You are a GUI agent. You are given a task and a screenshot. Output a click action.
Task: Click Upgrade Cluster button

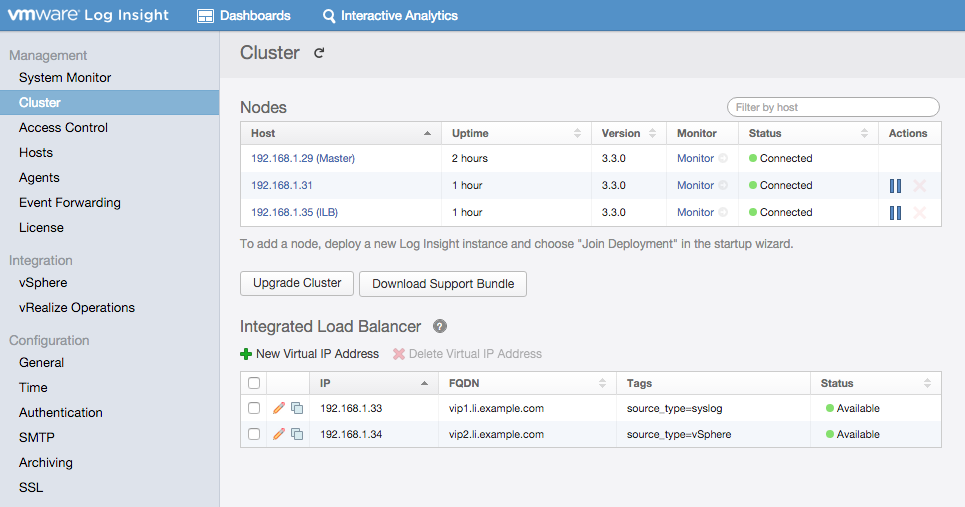click(x=297, y=283)
